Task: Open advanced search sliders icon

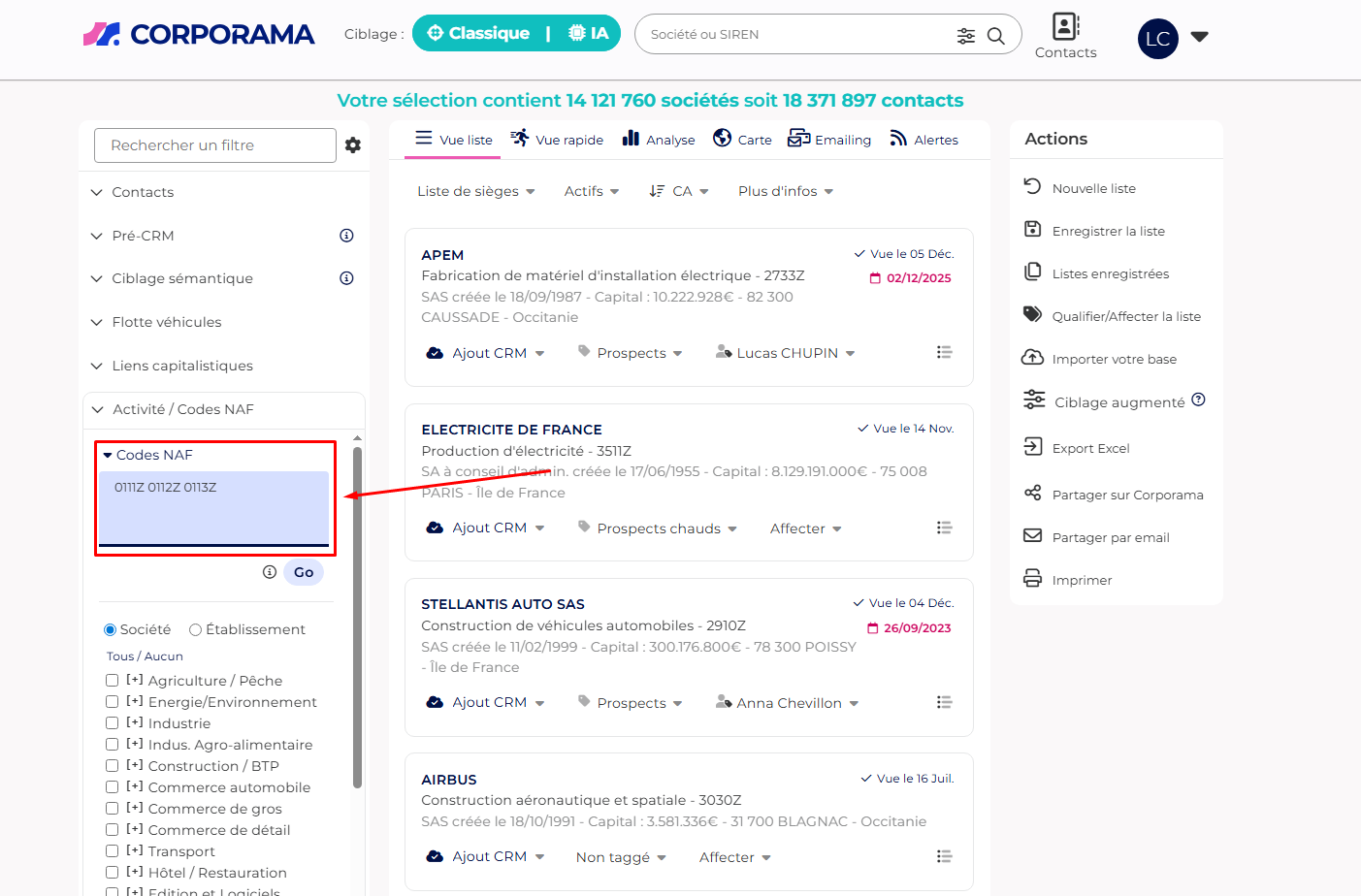Action: (x=965, y=36)
